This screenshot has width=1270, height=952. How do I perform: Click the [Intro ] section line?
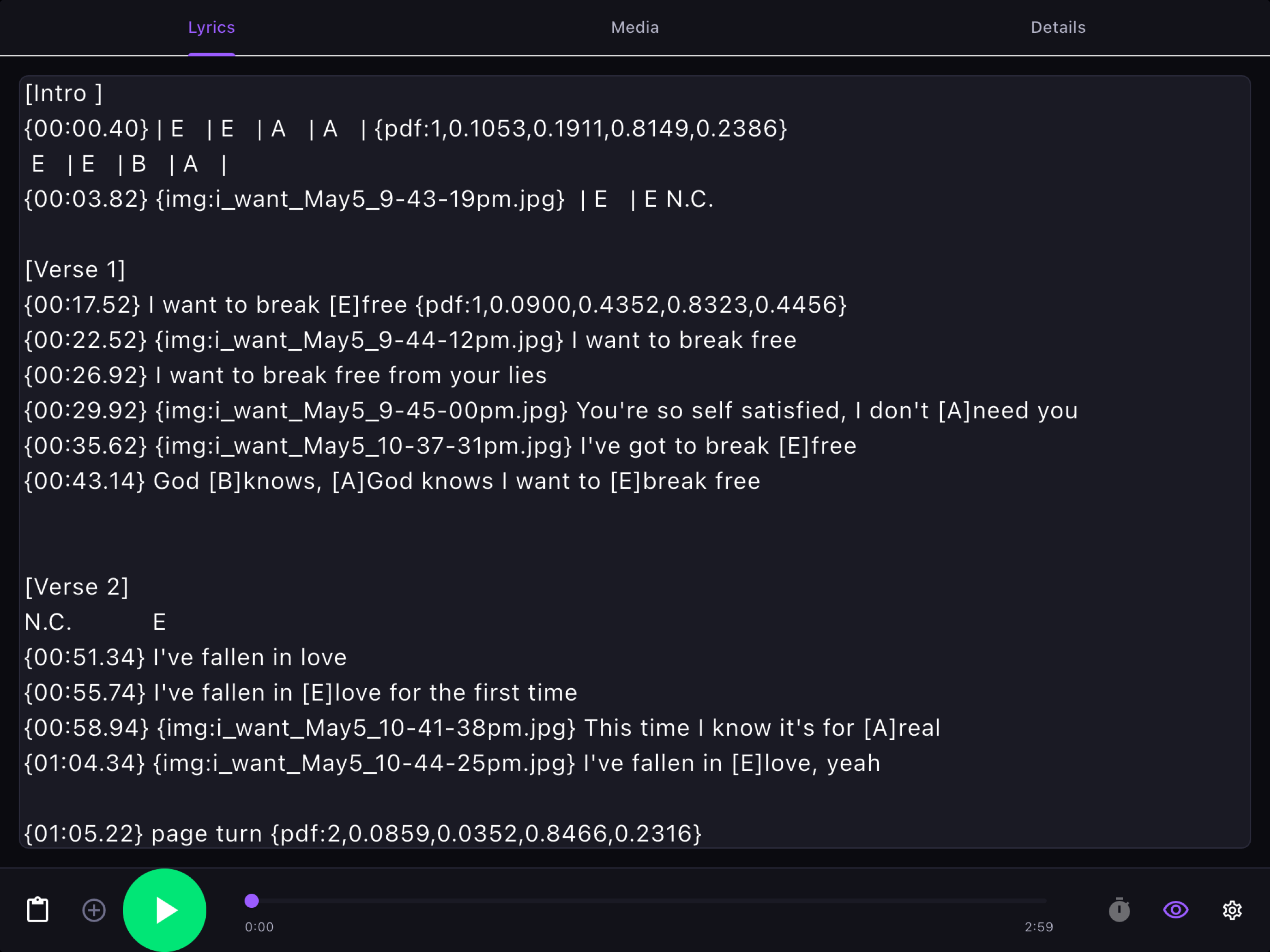click(64, 93)
